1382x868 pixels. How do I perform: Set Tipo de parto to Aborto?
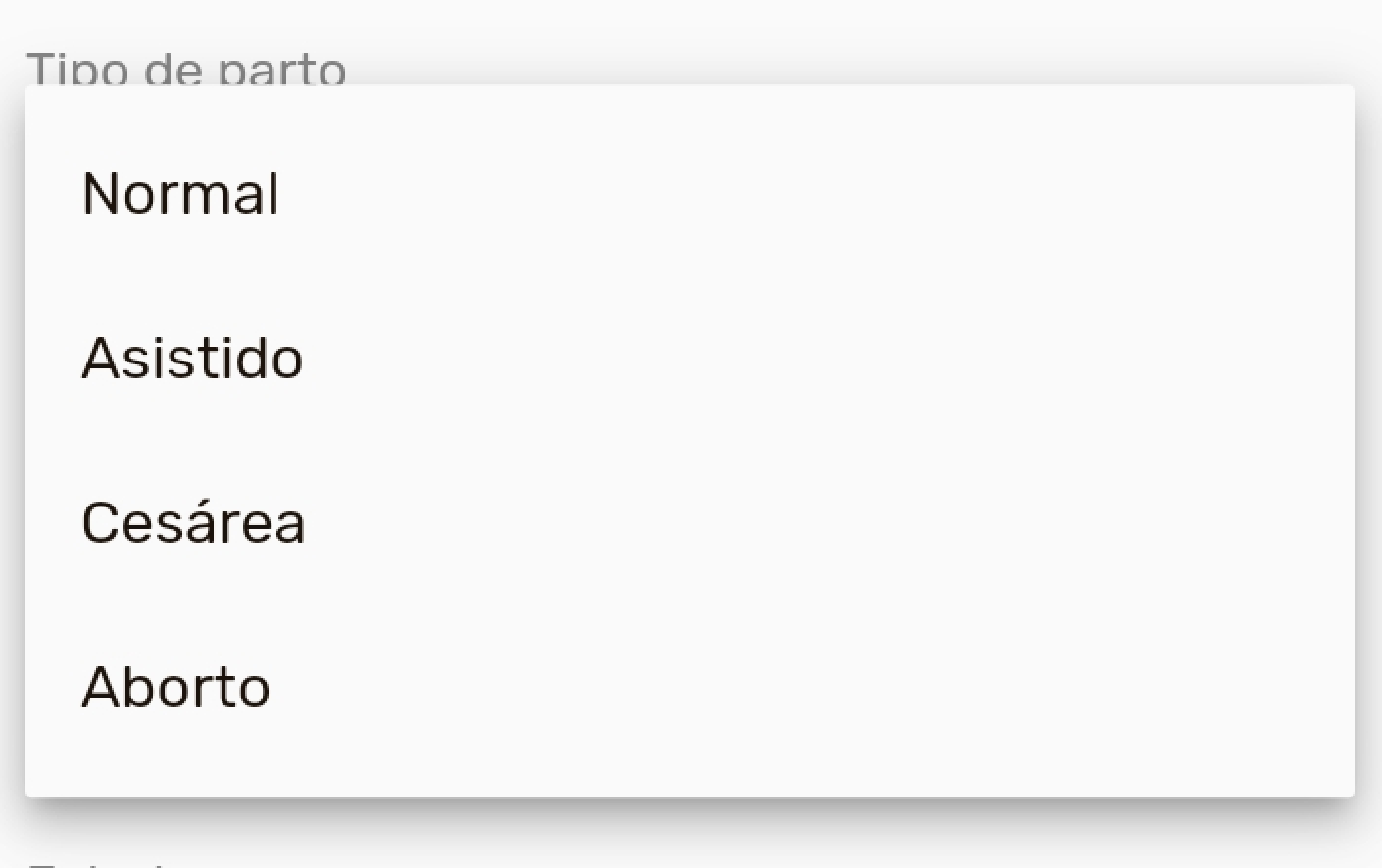[x=176, y=687]
